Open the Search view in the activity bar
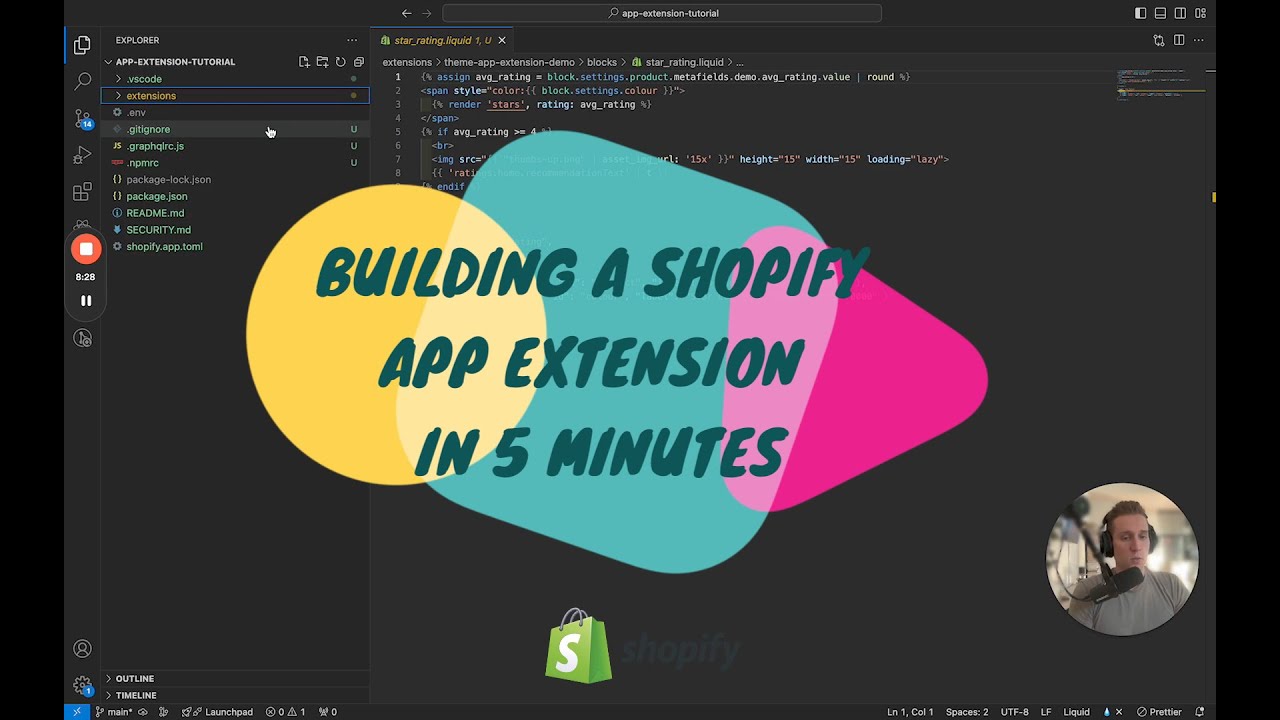Viewport: 1280px width, 720px height. (82, 81)
